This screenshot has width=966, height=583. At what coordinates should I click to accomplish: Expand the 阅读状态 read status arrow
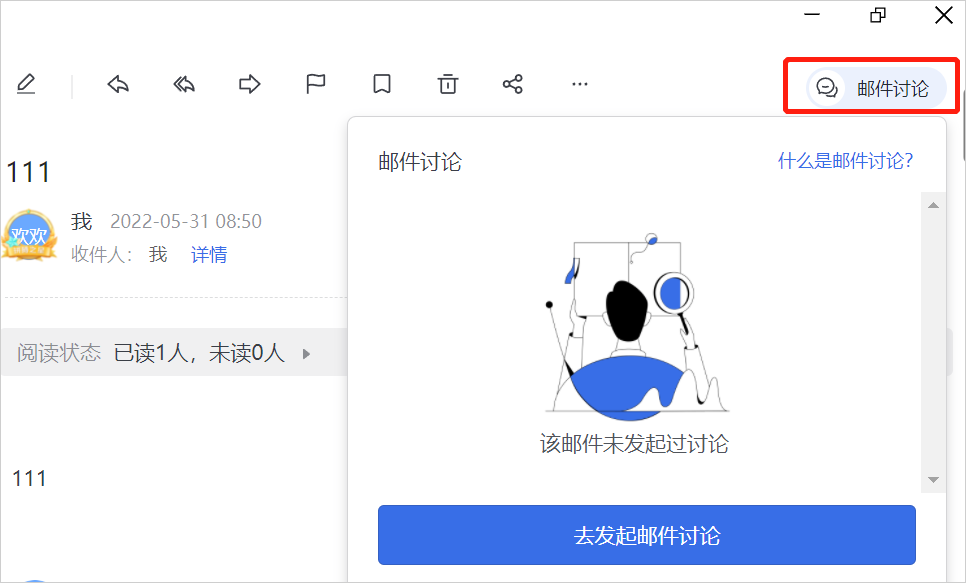pos(306,354)
